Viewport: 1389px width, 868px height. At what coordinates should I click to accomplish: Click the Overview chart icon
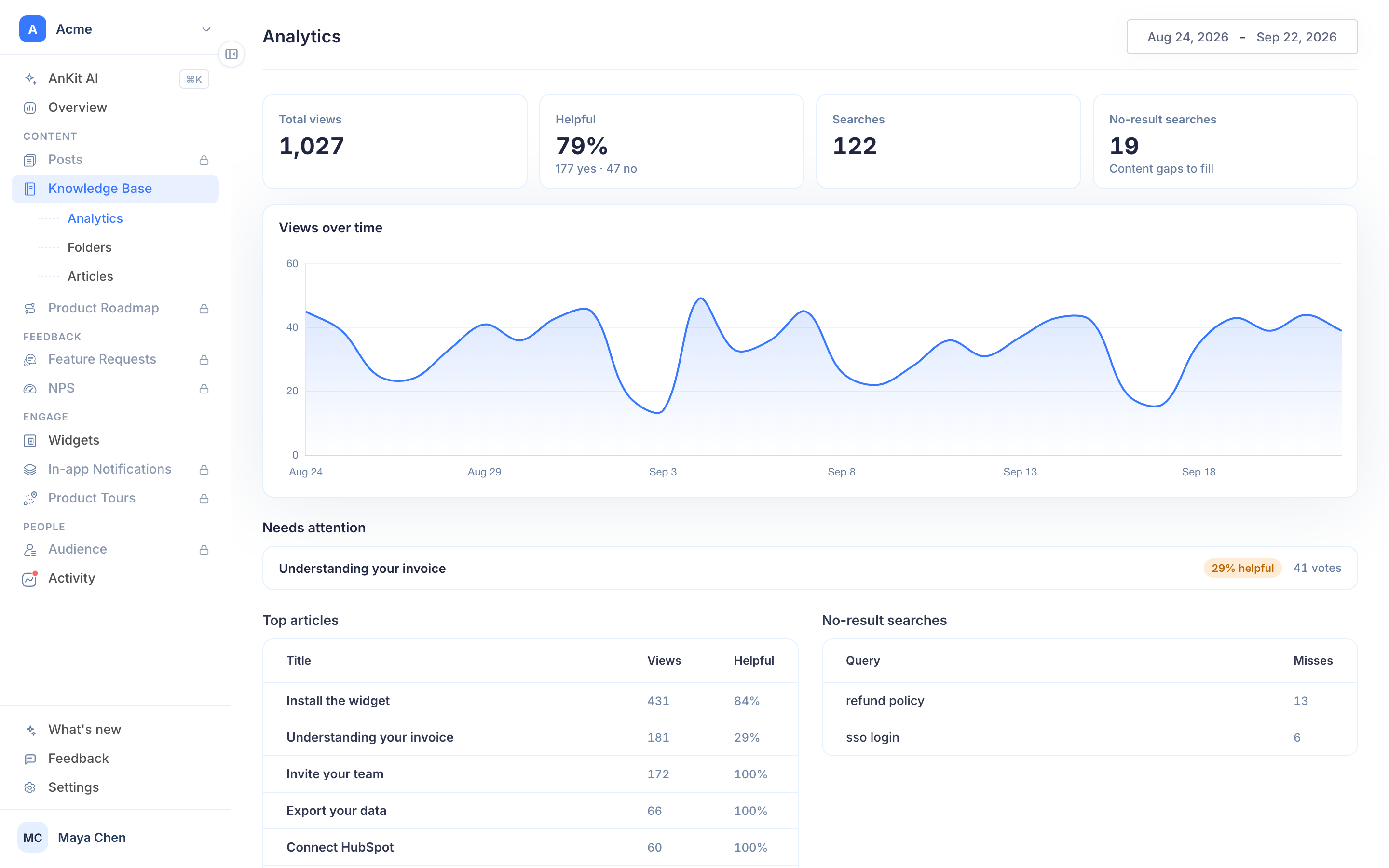[x=30, y=108]
